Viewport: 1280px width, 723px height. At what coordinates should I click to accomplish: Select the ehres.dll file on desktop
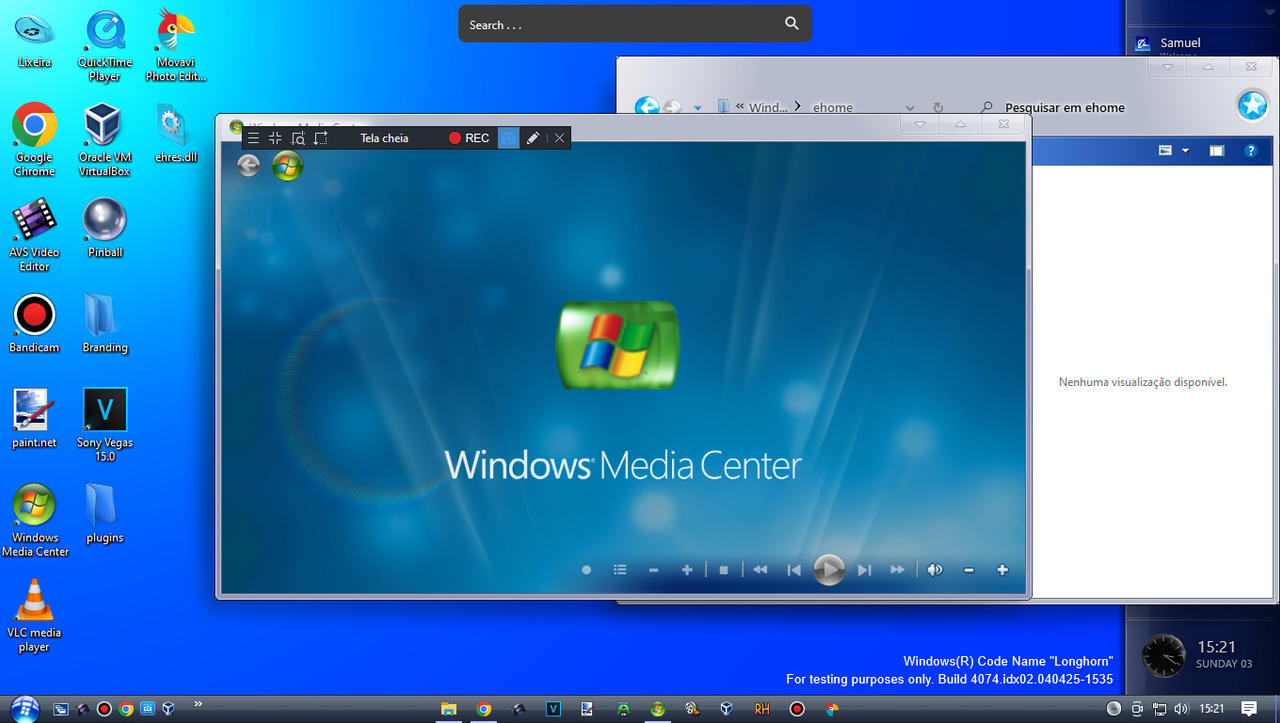coord(176,133)
